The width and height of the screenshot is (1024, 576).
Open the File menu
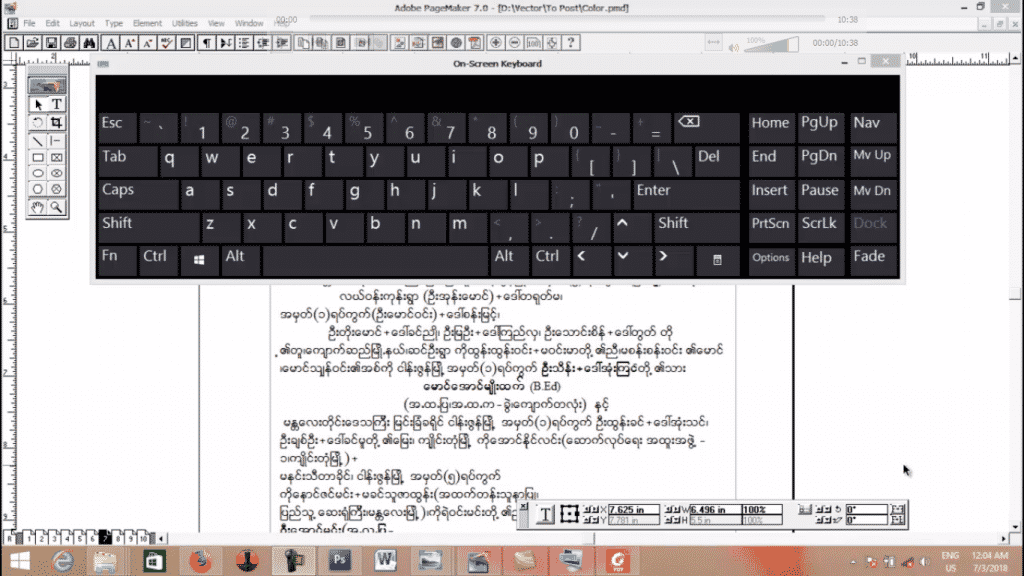(x=29, y=23)
